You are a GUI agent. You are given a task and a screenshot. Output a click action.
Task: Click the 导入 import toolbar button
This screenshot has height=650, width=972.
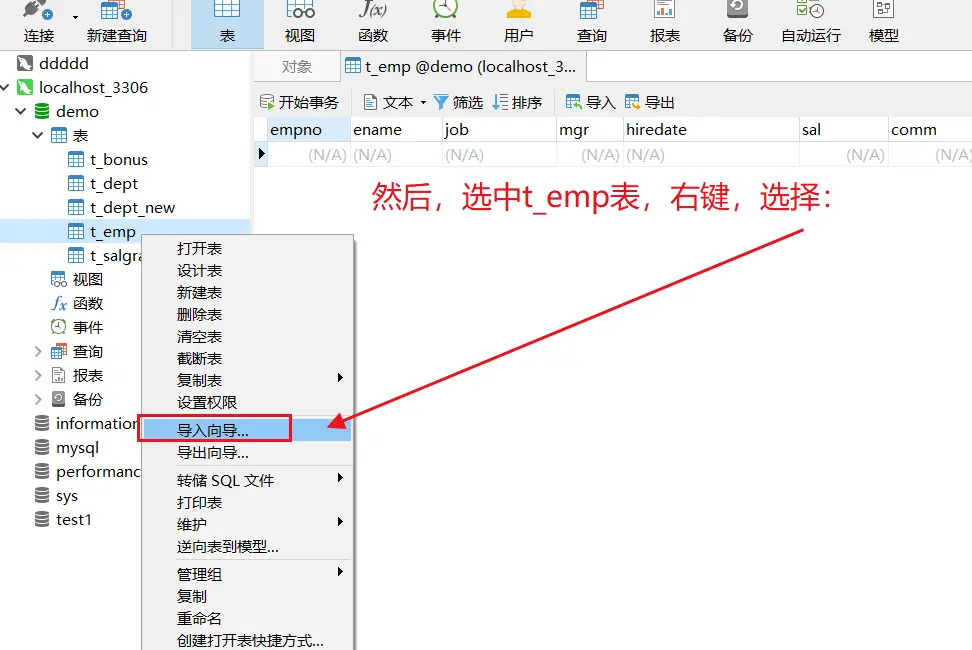(591, 102)
